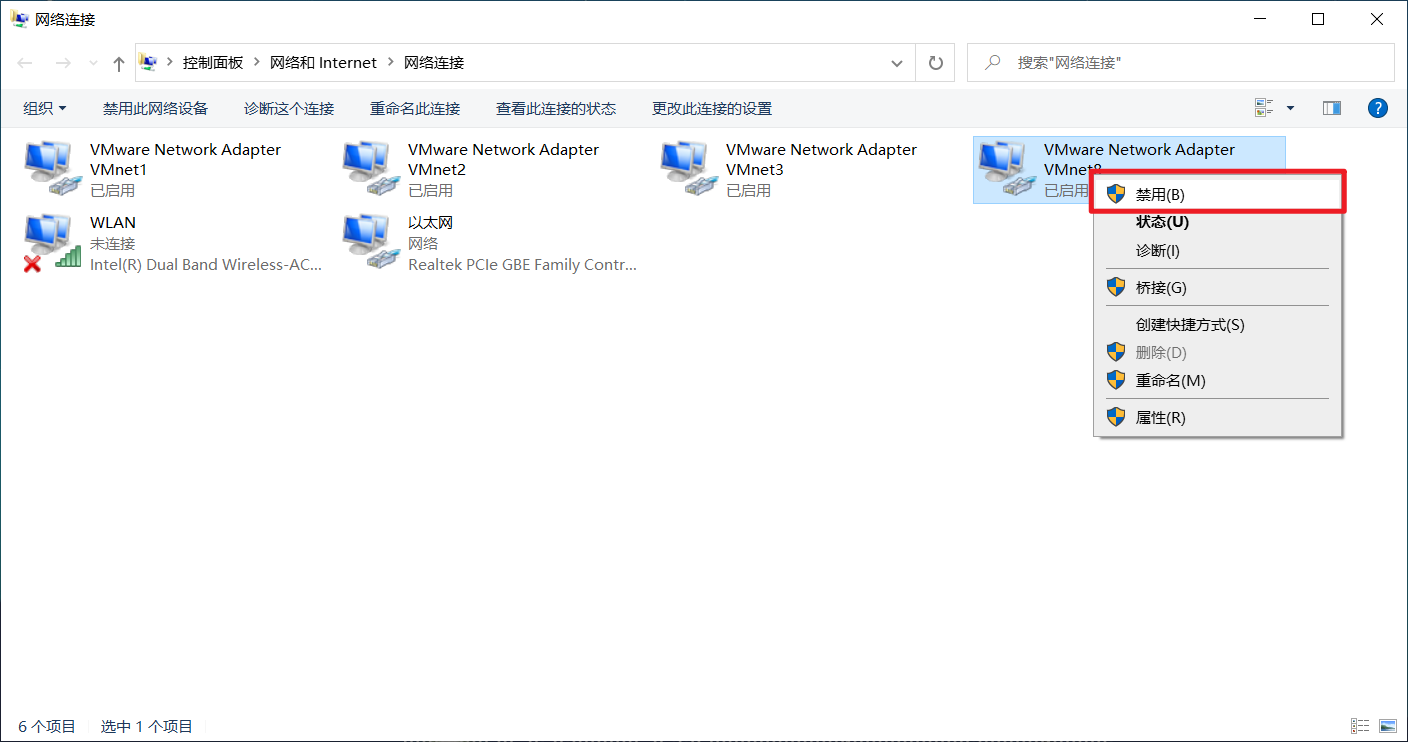The image size is (1408, 742).
Task: Click 6 个项目 in status bar
Action: [47, 726]
